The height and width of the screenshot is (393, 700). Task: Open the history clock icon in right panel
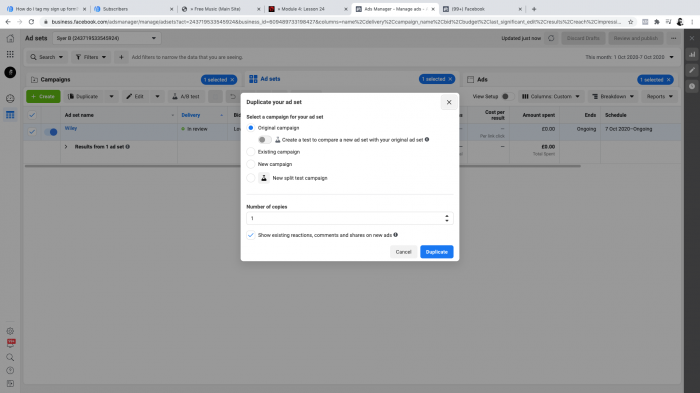[692, 86]
